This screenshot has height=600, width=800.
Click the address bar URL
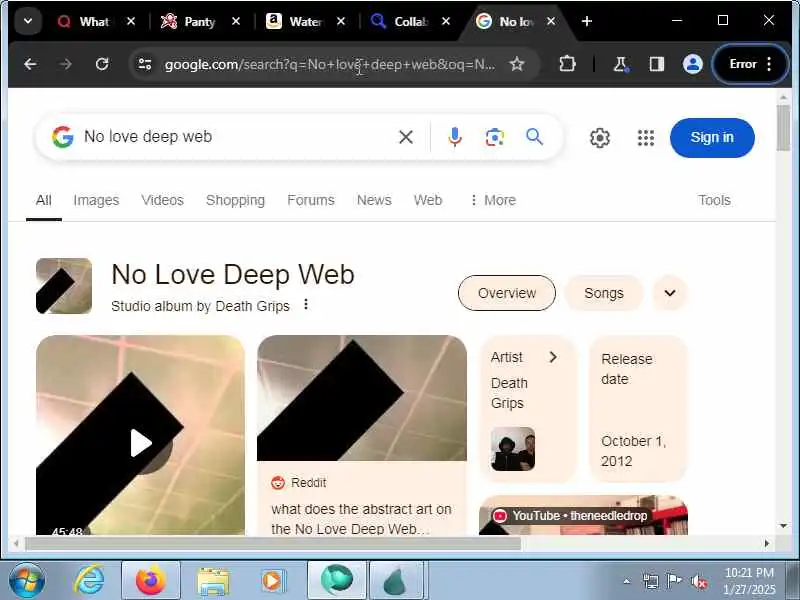point(330,65)
